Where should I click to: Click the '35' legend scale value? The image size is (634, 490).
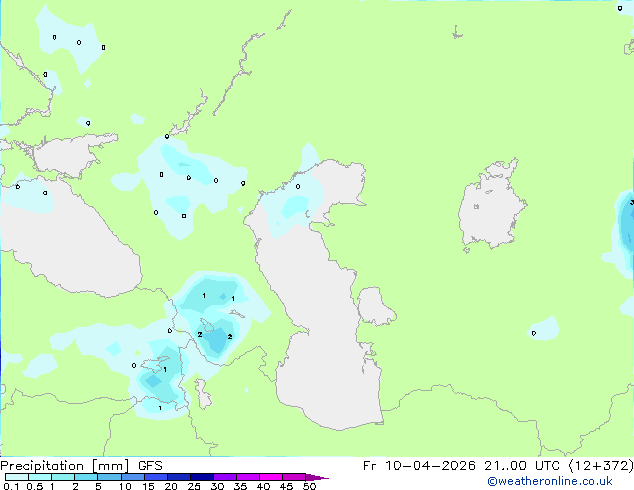240,486
